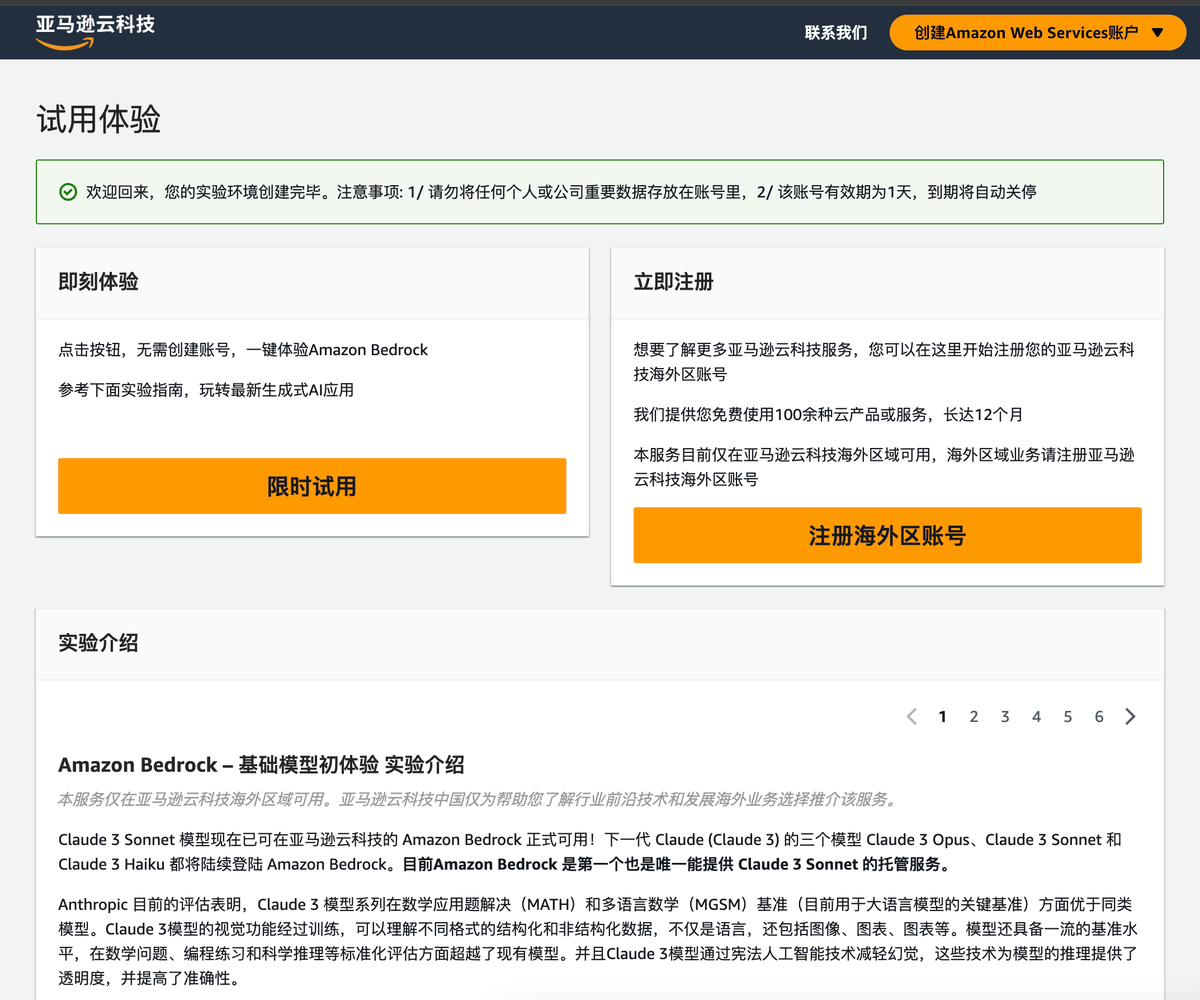The height and width of the screenshot is (1000, 1200).
Task: Click the 欢迎回来 notification message text
Action: [x=561, y=192]
